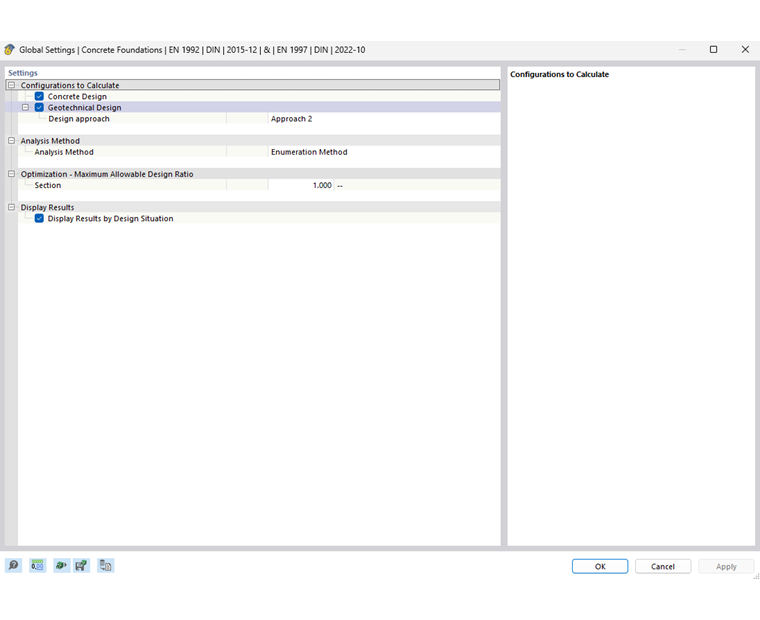Click the Settings panel heading
Screen dimensions: 760x620
[23, 73]
